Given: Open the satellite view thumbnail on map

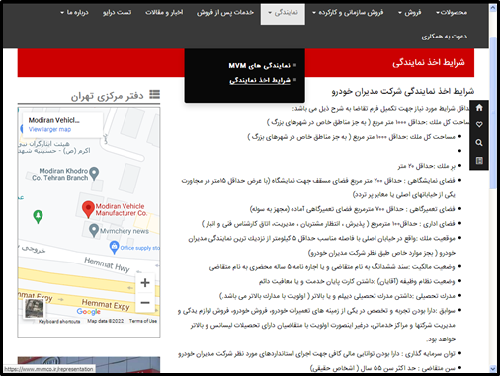Looking at the screenshot, I should (34, 309).
